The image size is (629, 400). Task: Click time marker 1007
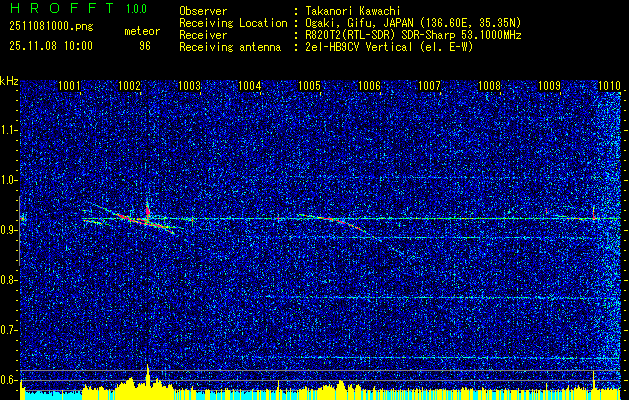(429, 86)
